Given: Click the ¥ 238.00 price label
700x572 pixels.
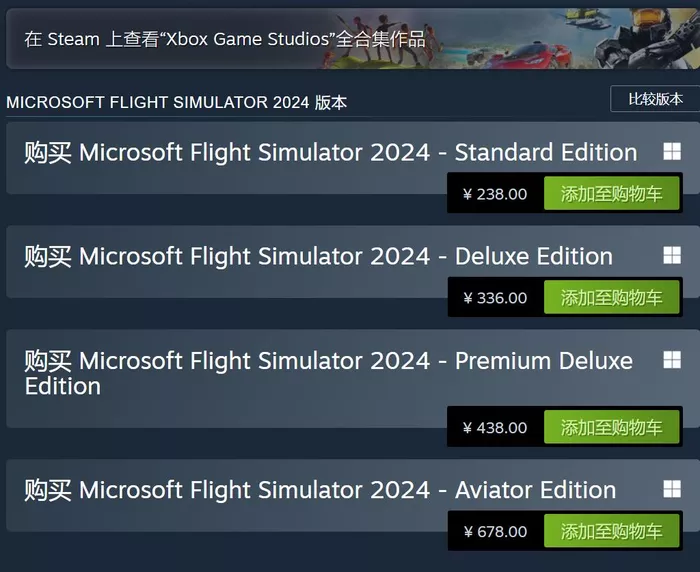Looking at the screenshot, I should 495,194.
